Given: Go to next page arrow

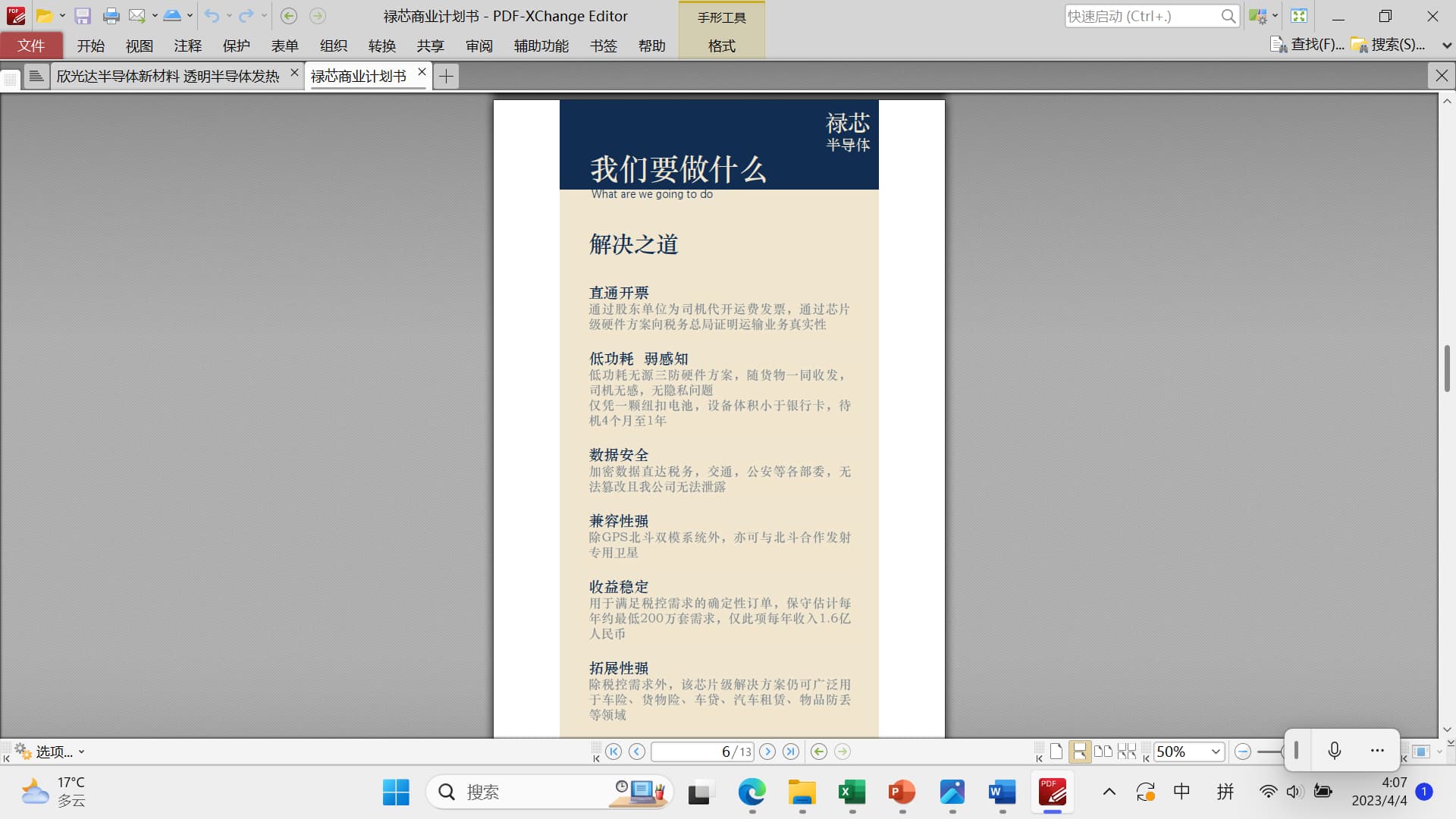Looking at the screenshot, I should click(767, 752).
